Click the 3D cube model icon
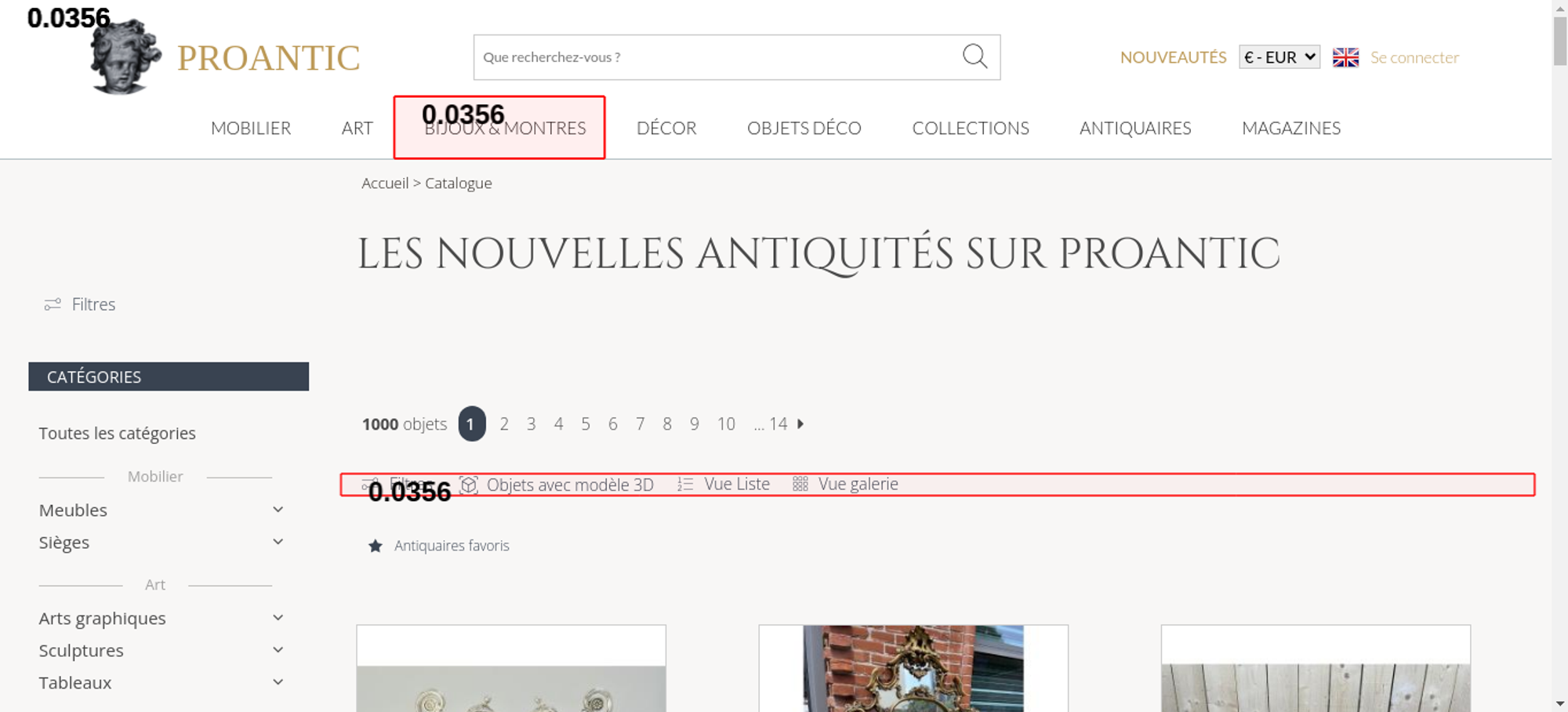Screen dimensions: 1568x712 click(469, 485)
